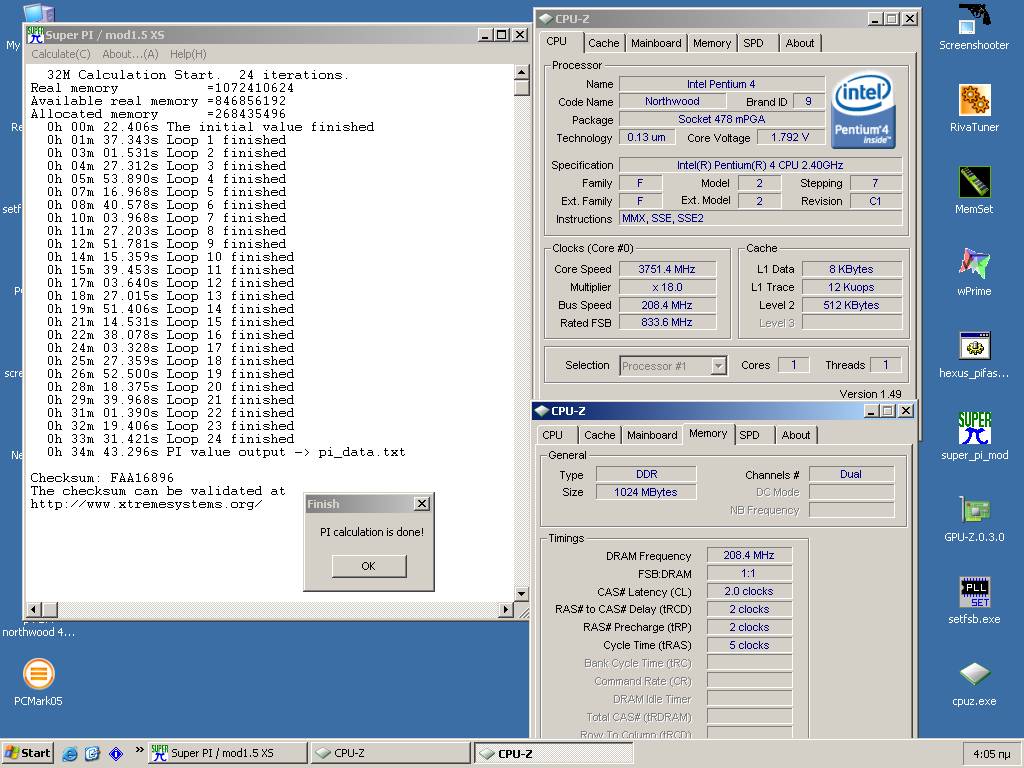Click the taskbar clock showing 4:05
This screenshot has width=1024, height=768.
point(991,754)
